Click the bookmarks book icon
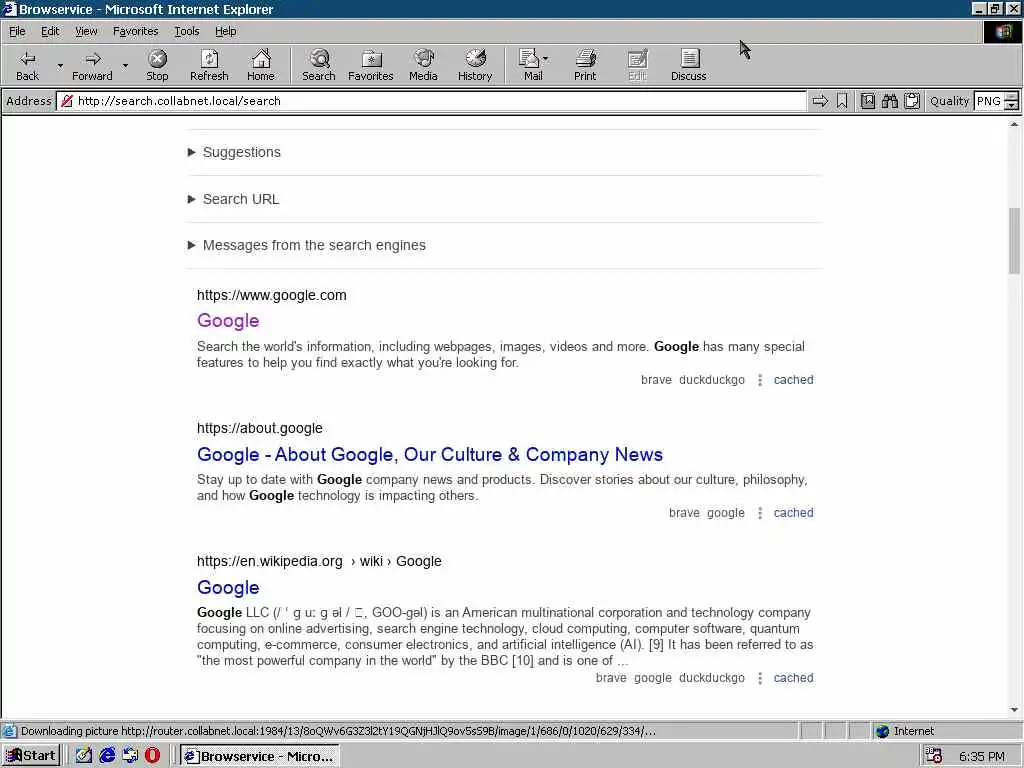 867,101
